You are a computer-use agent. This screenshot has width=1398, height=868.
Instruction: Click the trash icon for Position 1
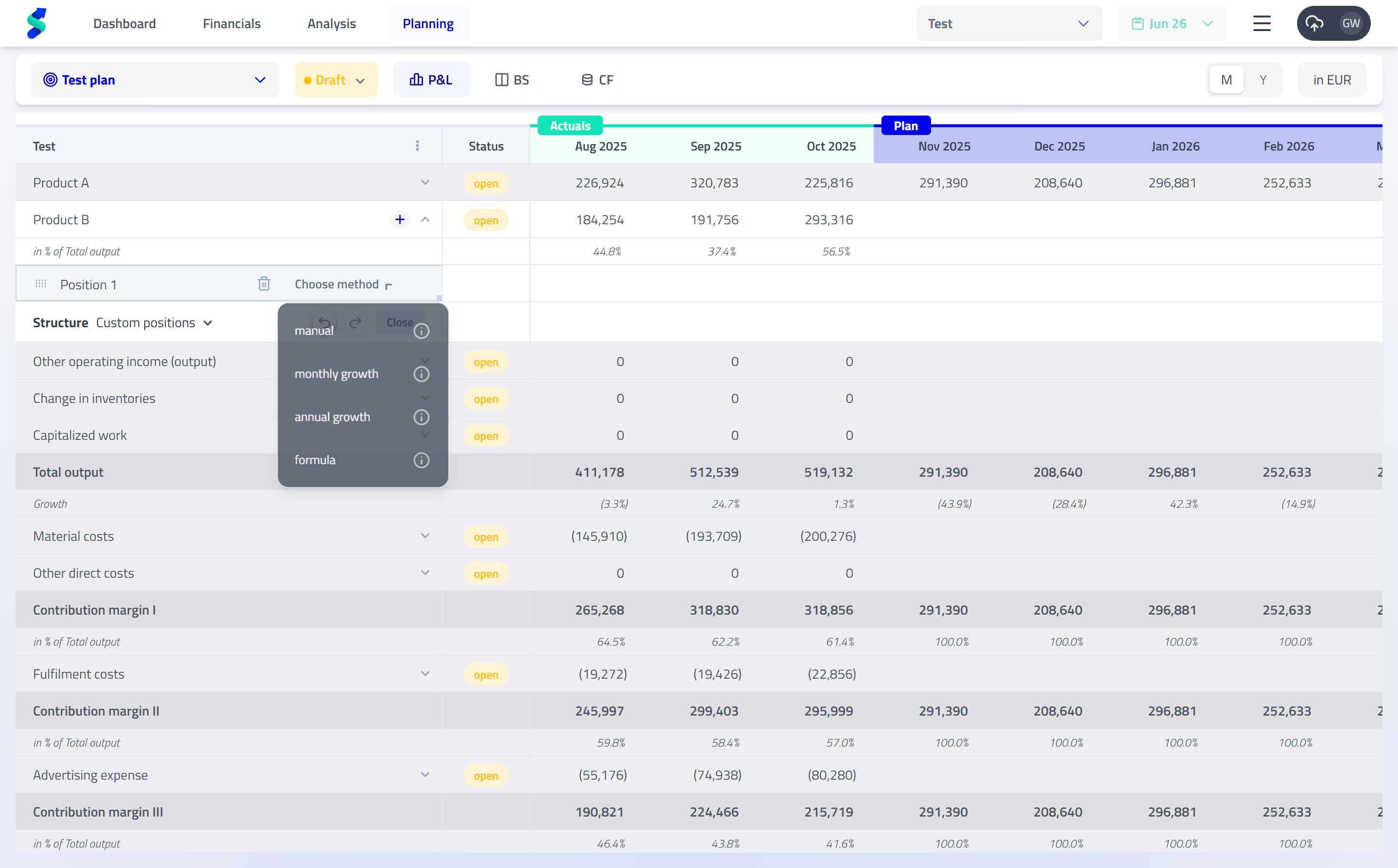click(x=264, y=284)
